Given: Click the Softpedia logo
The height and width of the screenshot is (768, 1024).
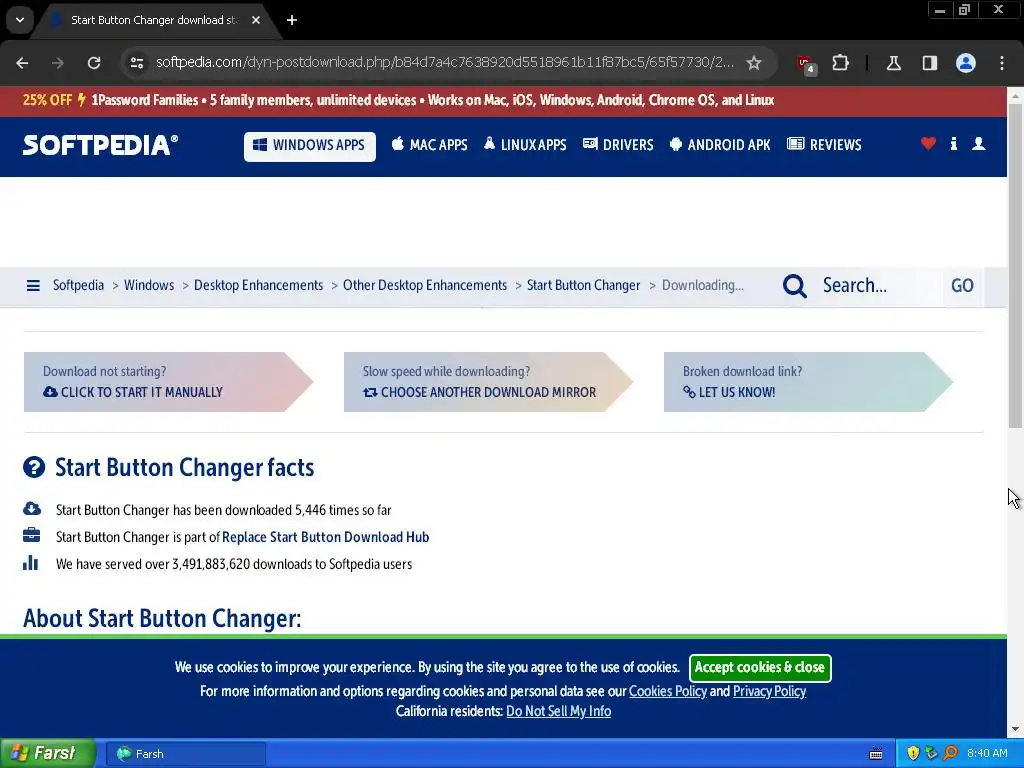Looking at the screenshot, I should [101, 145].
